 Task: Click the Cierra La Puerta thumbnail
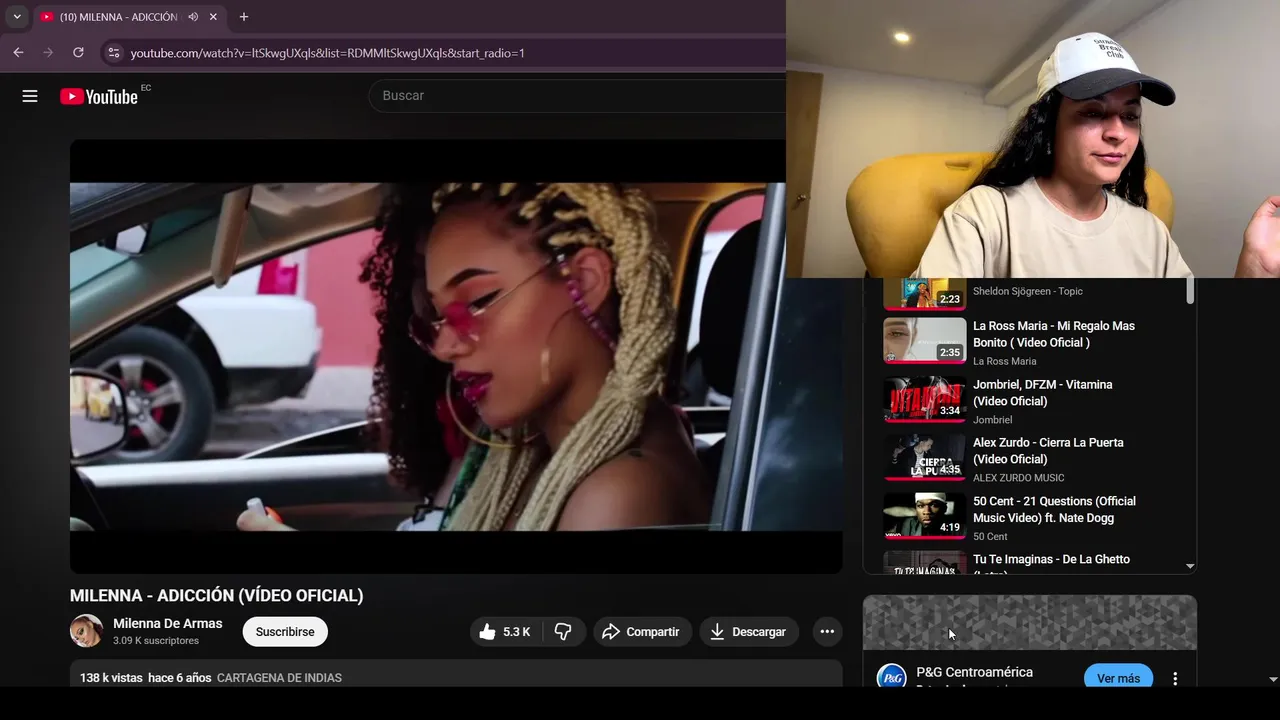pyautogui.click(x=924, y=457)
